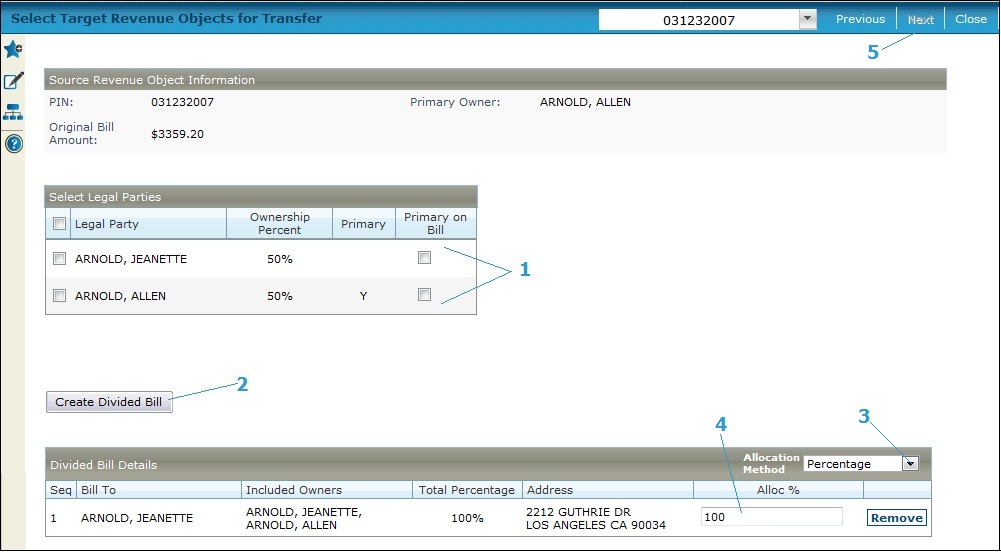The width and height of the screenshot is (1001, 553).
Task: Click the add favorite star icon
Action: 13,50
